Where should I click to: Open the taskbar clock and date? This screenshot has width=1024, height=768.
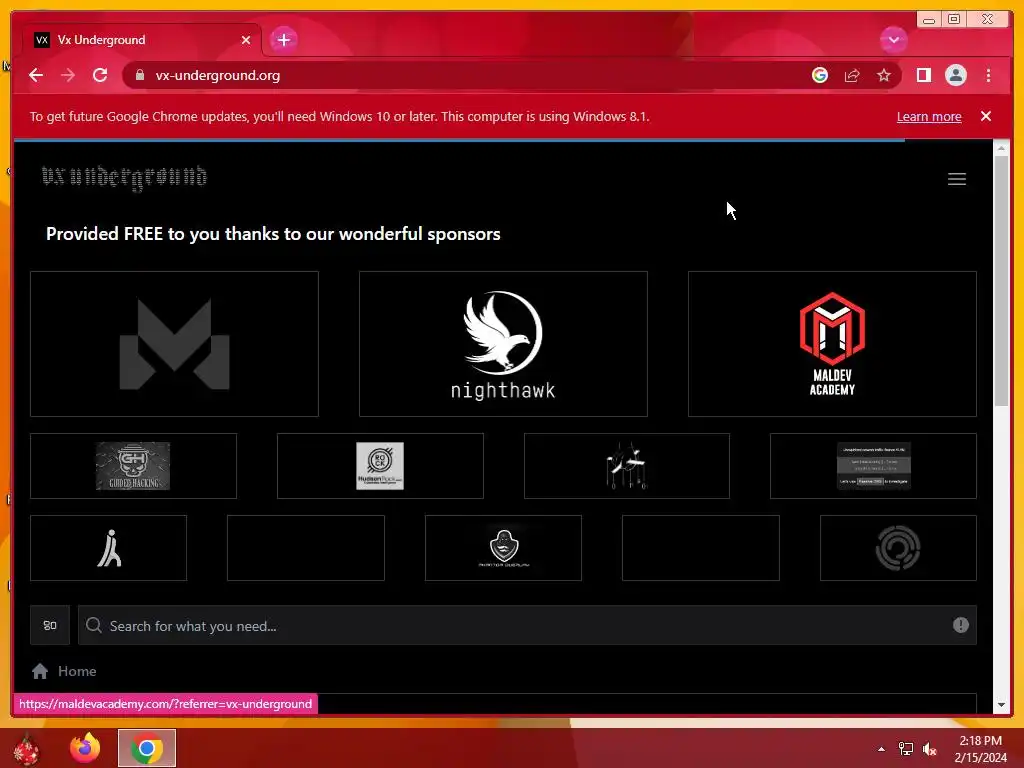tap(980, 749)
